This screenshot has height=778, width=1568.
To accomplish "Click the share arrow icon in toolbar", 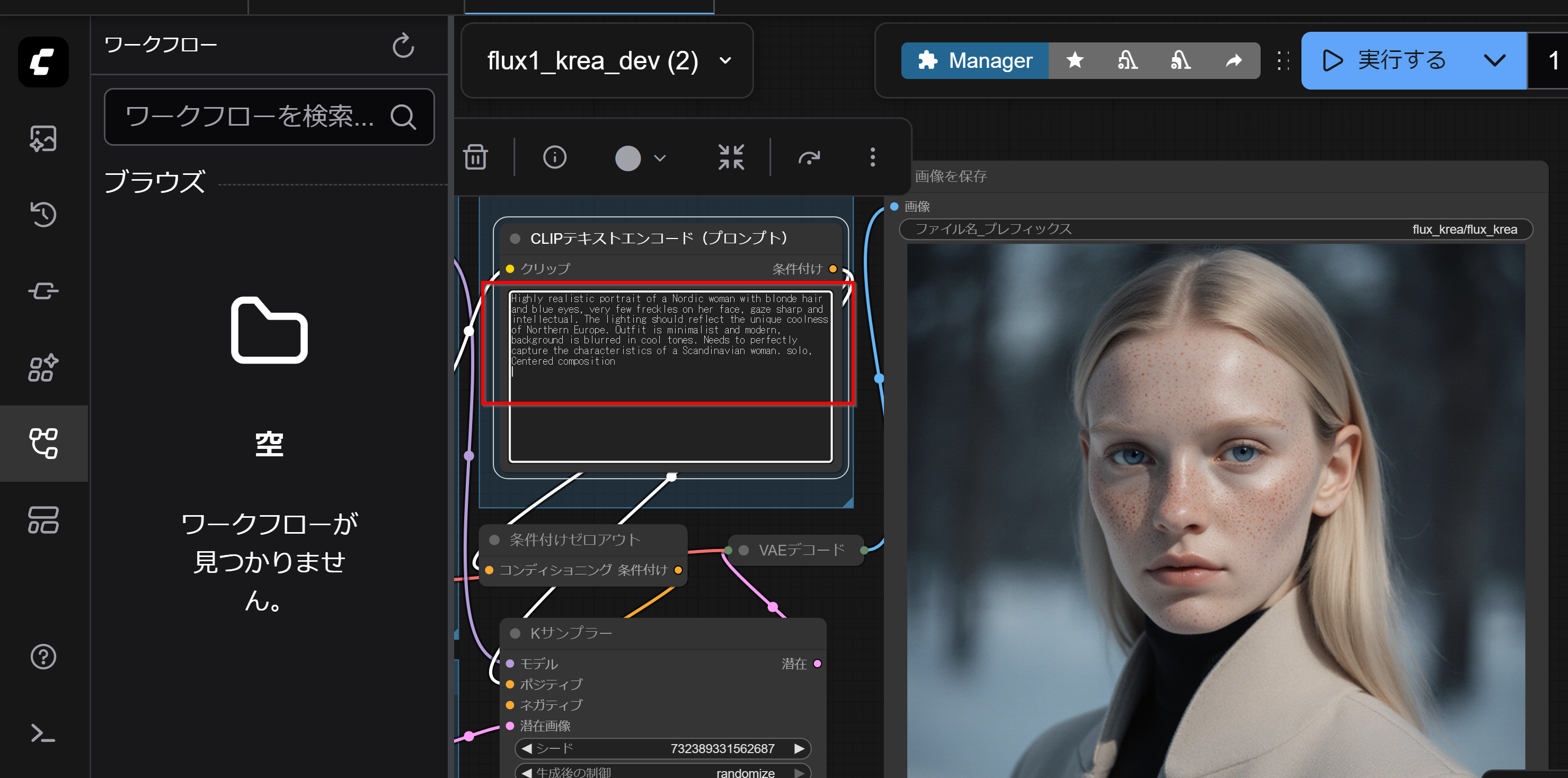I will (x=1233, y=60).
